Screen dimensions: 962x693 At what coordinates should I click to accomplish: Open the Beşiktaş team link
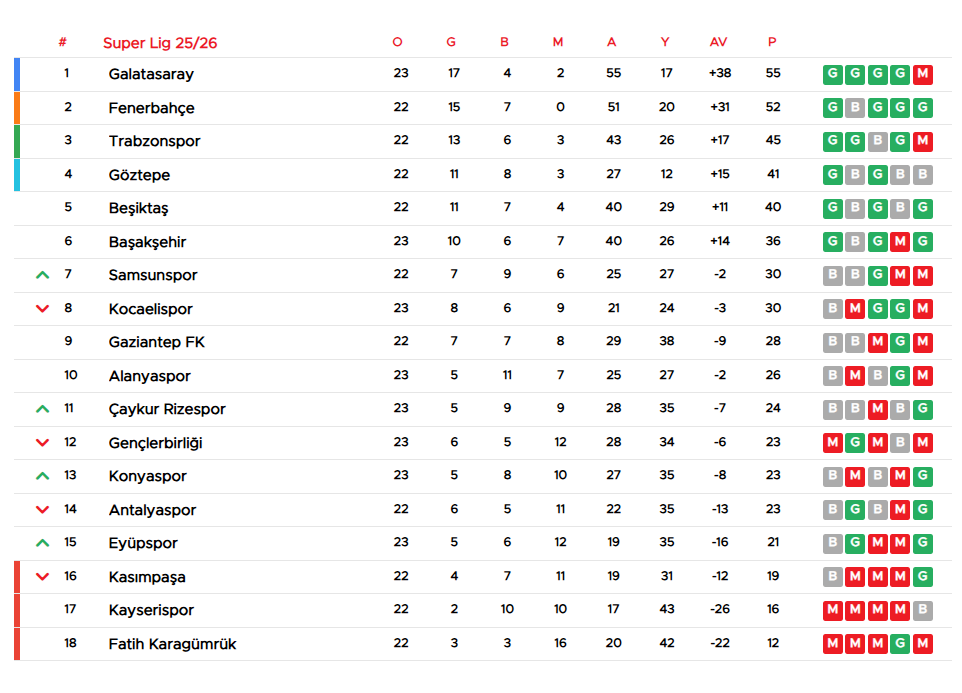[138, 208]
